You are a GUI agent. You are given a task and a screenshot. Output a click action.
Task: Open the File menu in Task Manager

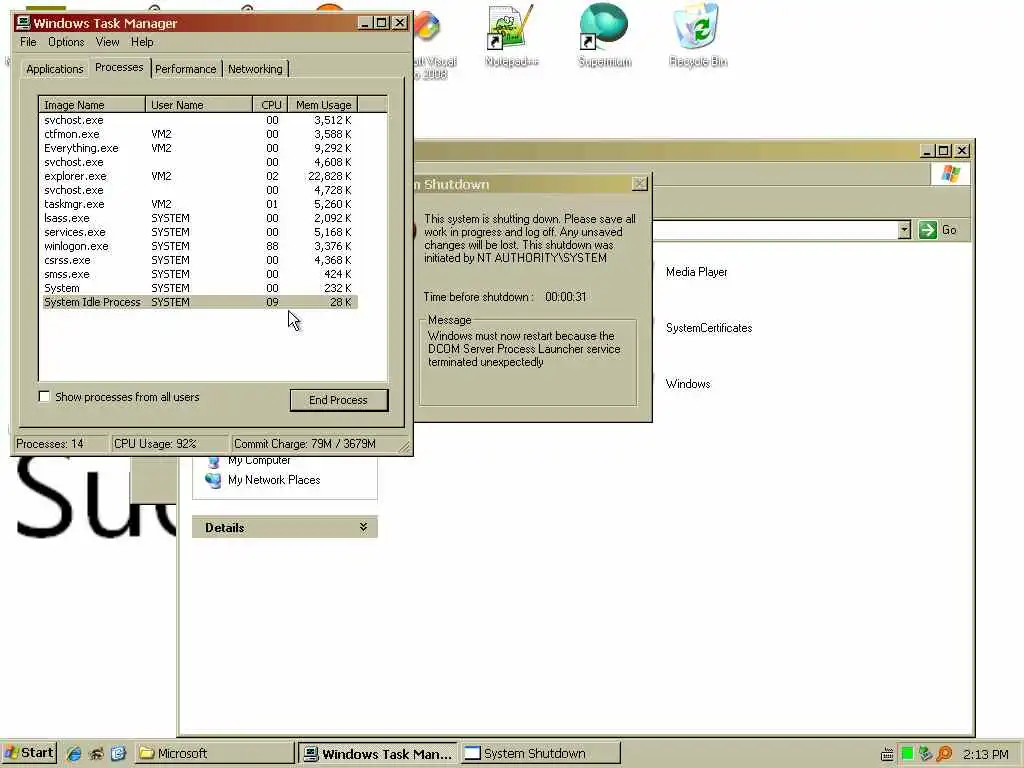pos(28,42)
